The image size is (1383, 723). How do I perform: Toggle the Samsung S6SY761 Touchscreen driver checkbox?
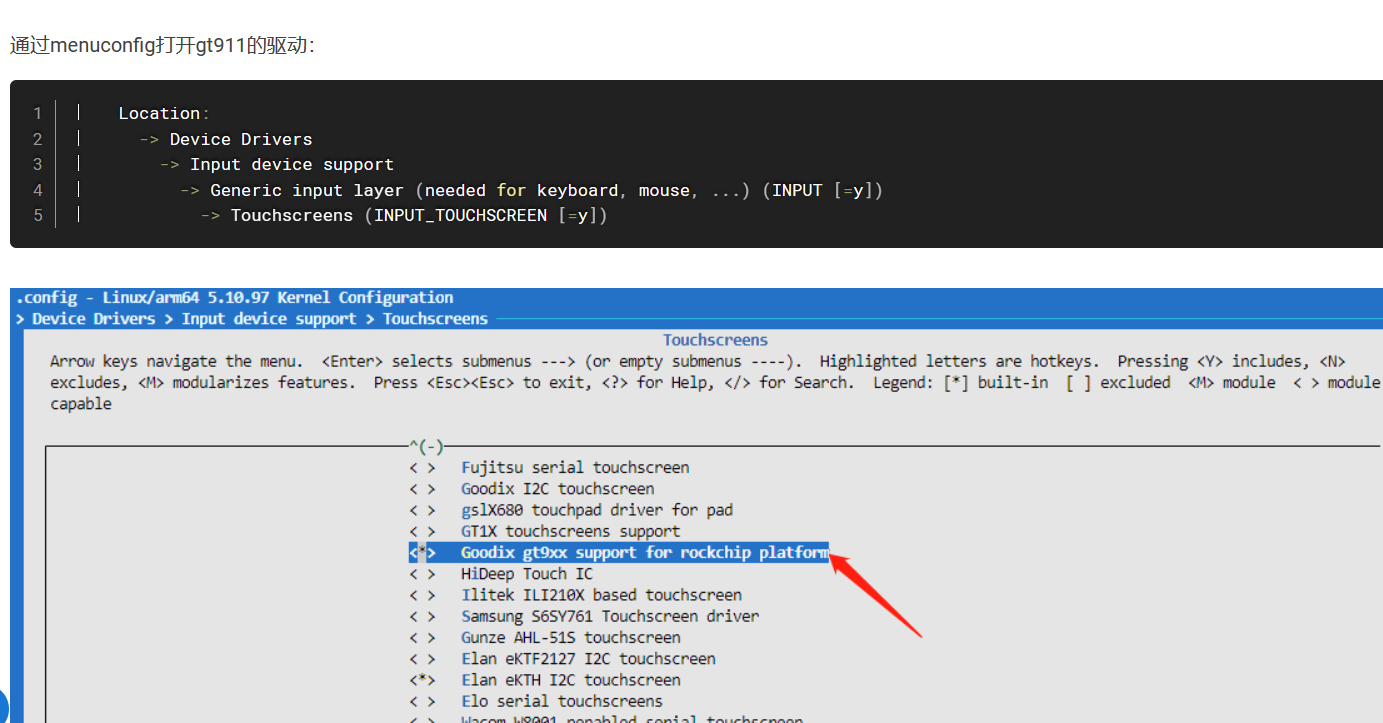[422, 616]
